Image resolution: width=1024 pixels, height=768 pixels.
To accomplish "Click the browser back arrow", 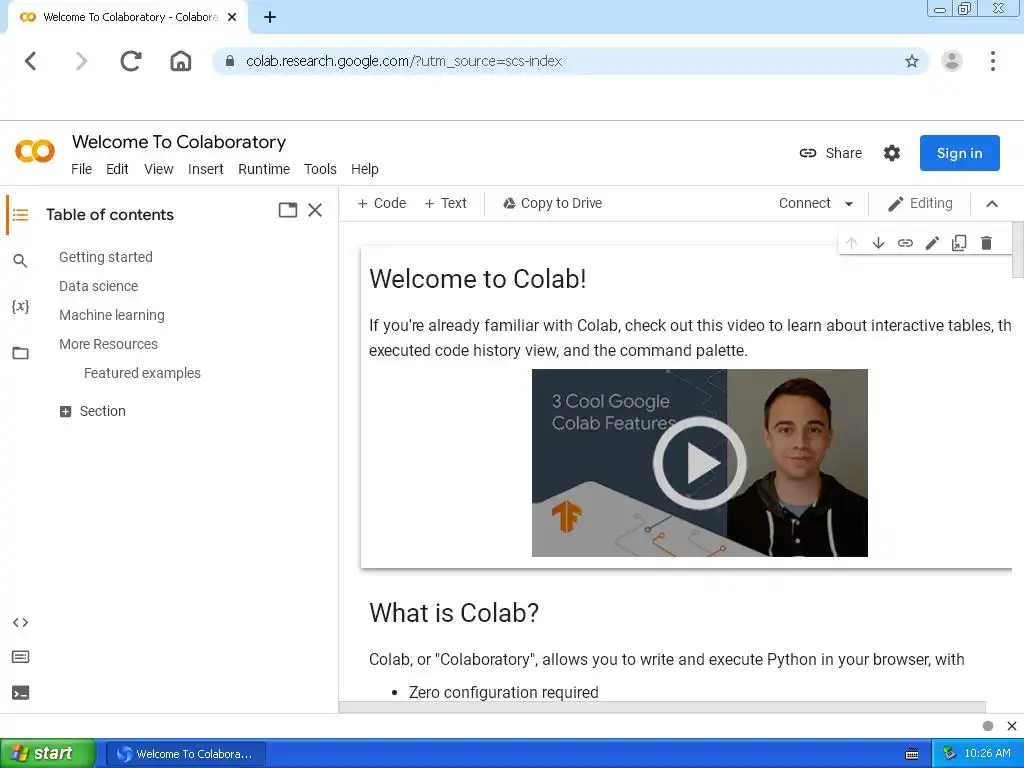I will (31, 61).
